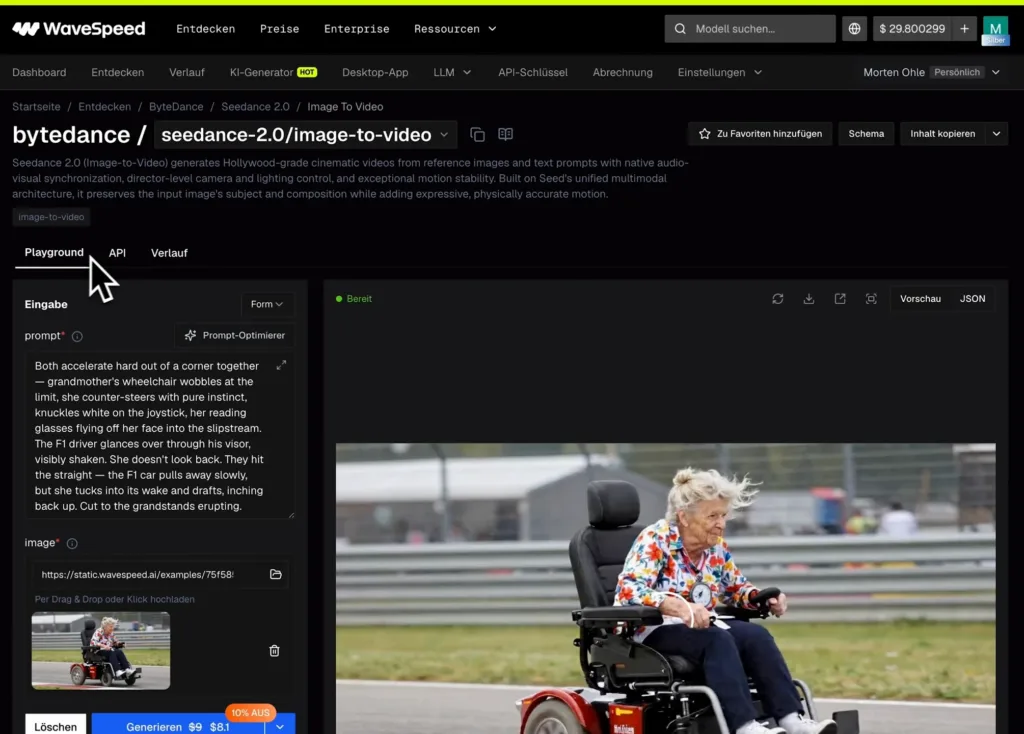Switch to the Verlauf tab below the title

[169, 253]
